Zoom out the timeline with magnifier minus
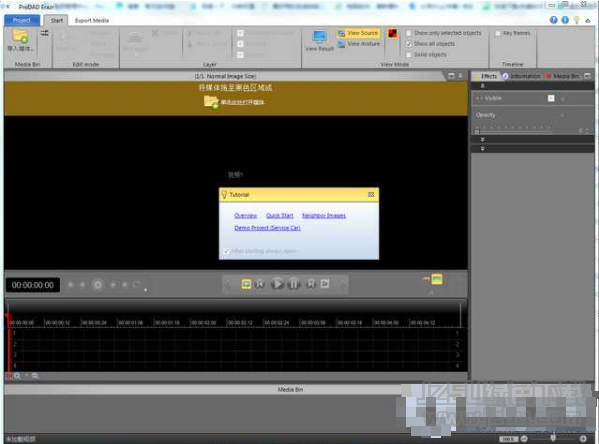 (35, 376)
